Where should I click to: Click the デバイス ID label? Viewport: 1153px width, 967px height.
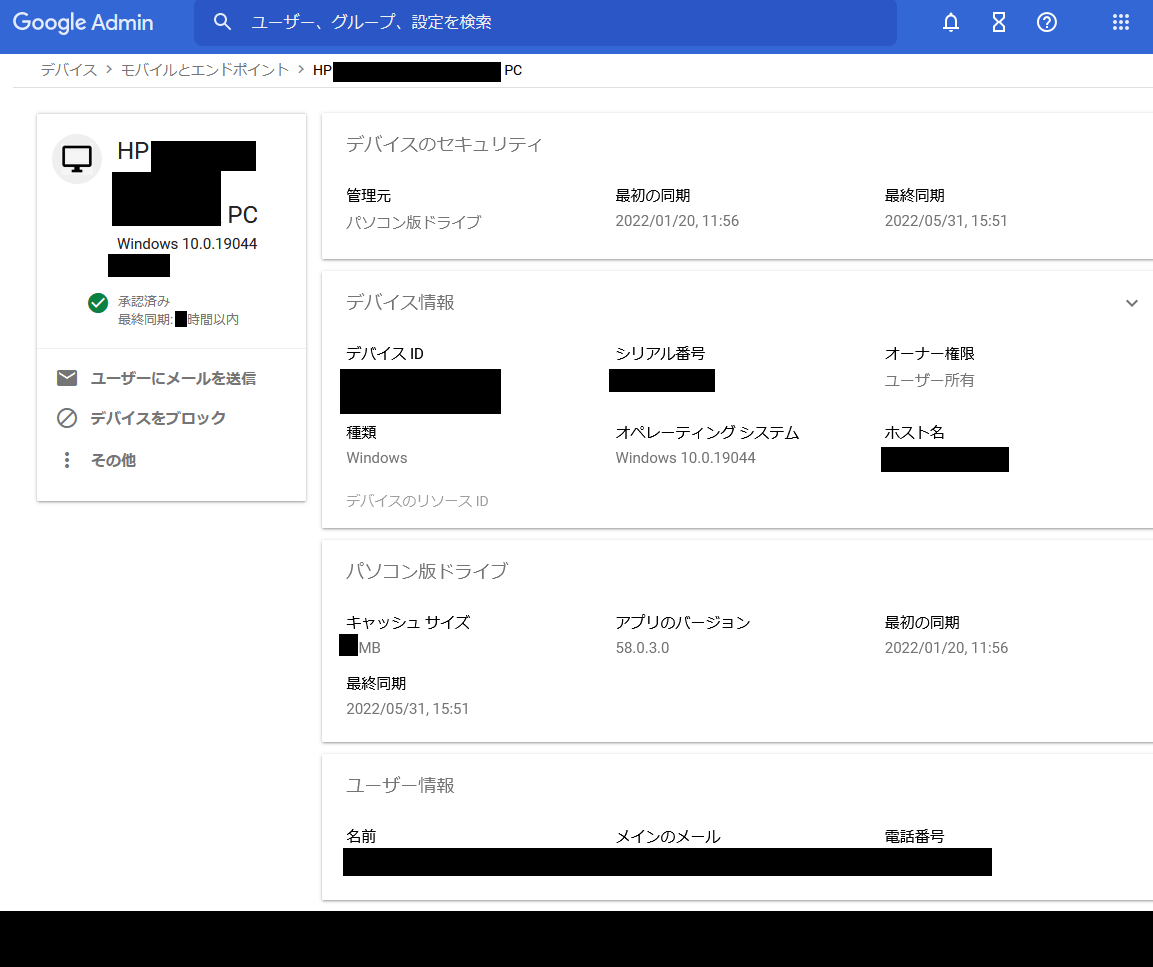(x=385, y=354)
